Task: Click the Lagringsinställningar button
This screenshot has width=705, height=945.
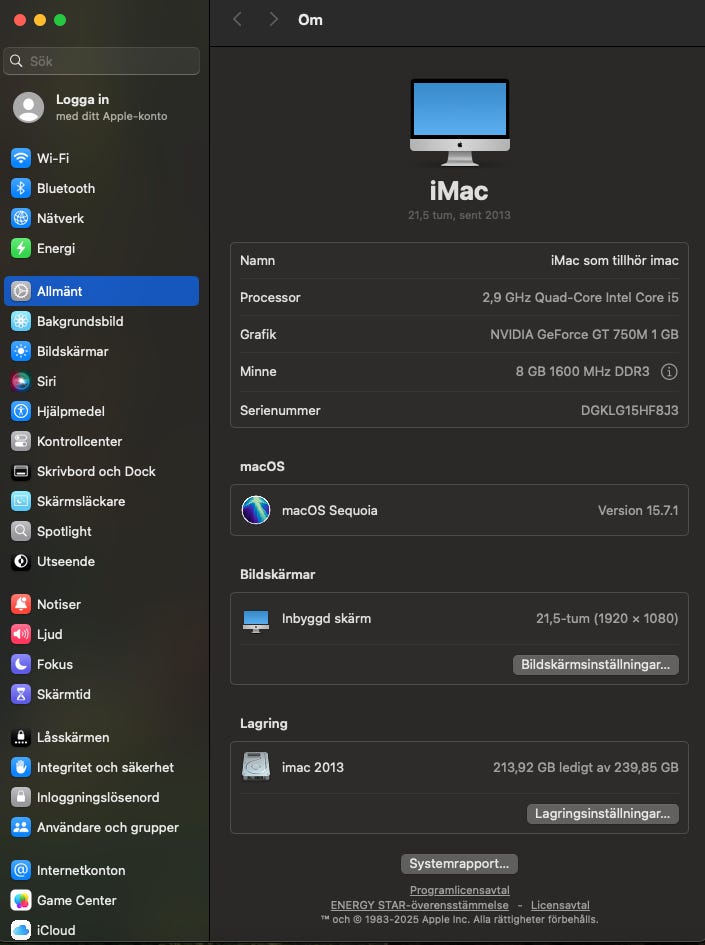Action: point(602,814)
